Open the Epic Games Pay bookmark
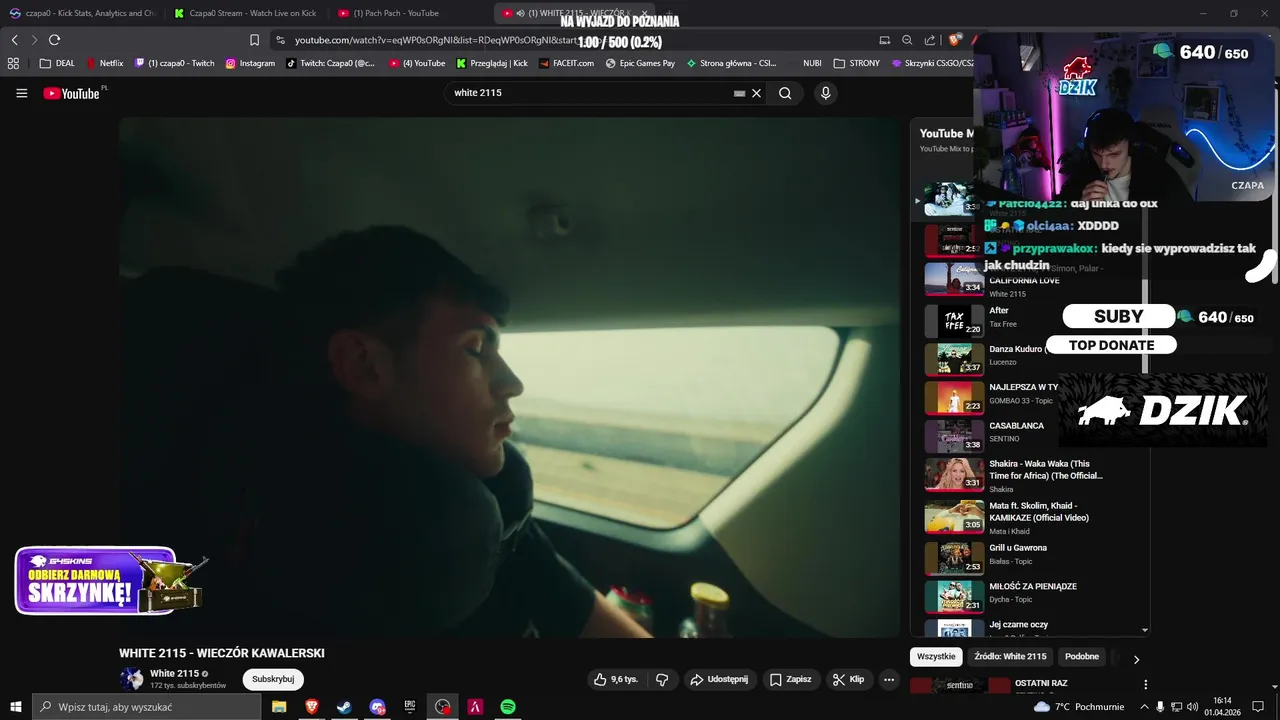 click(x=640, y=63)
